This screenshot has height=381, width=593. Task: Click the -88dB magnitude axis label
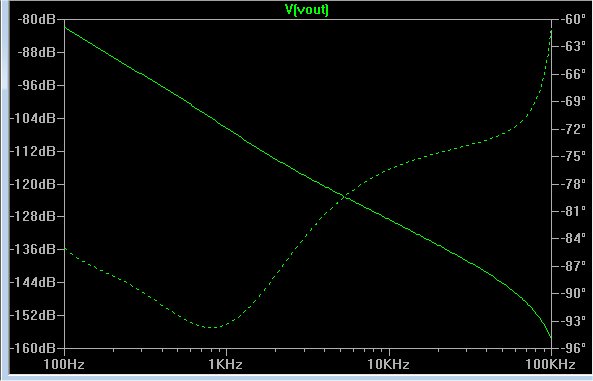pyautogui.click(x=36, y=52)
